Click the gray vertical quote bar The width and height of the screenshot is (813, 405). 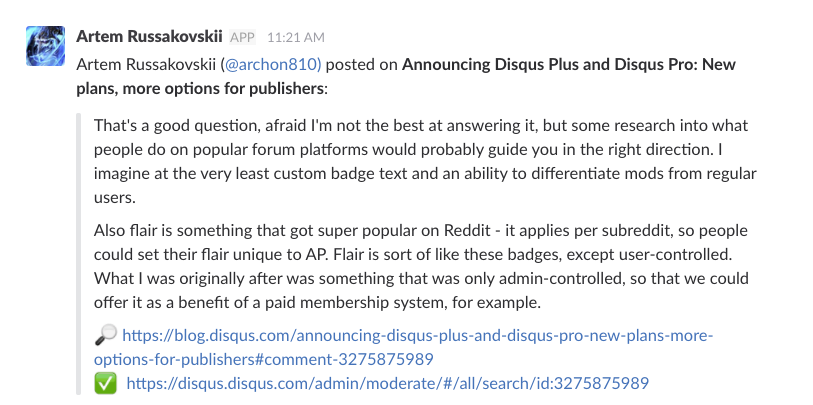79,254
